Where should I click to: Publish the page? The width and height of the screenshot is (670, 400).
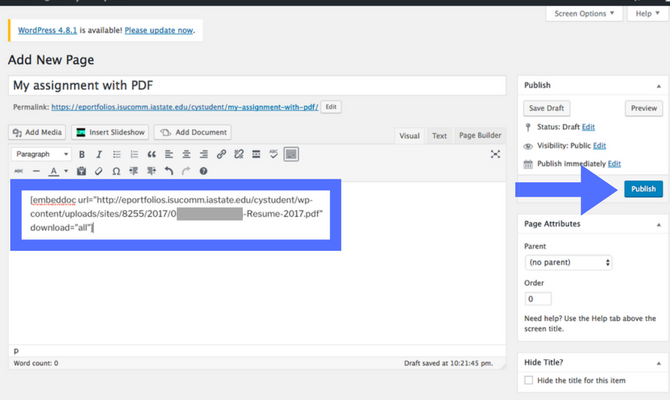644,189
